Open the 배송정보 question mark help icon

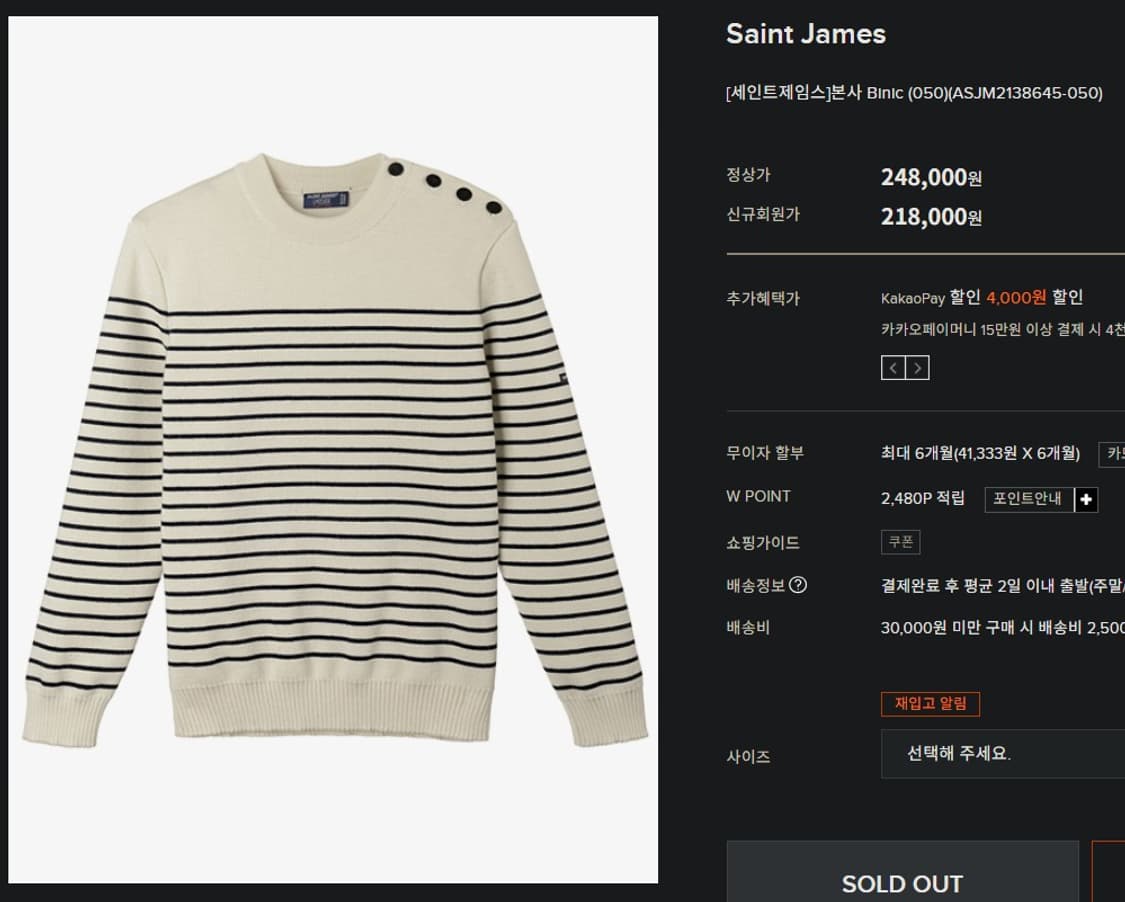pyautogui.click(x=798, y=585)
